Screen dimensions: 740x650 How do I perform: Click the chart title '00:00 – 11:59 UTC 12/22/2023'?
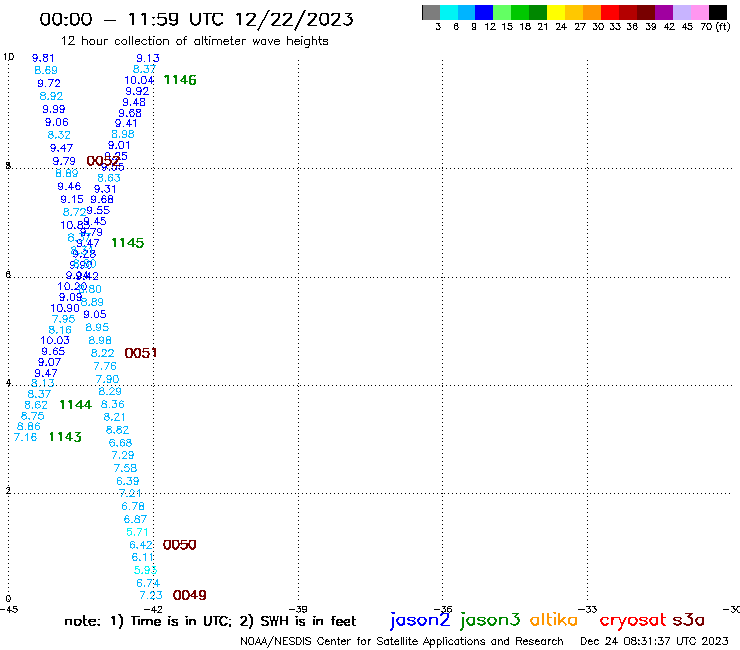click(196, 19)
